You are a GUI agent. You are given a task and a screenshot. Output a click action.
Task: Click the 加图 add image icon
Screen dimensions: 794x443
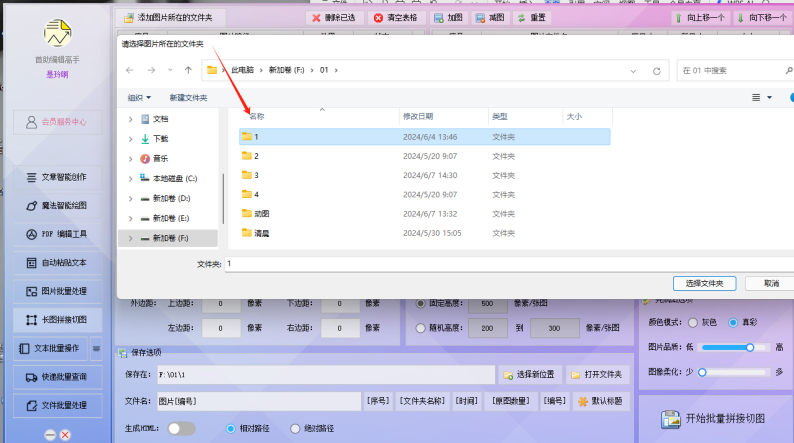click(439, 18)
